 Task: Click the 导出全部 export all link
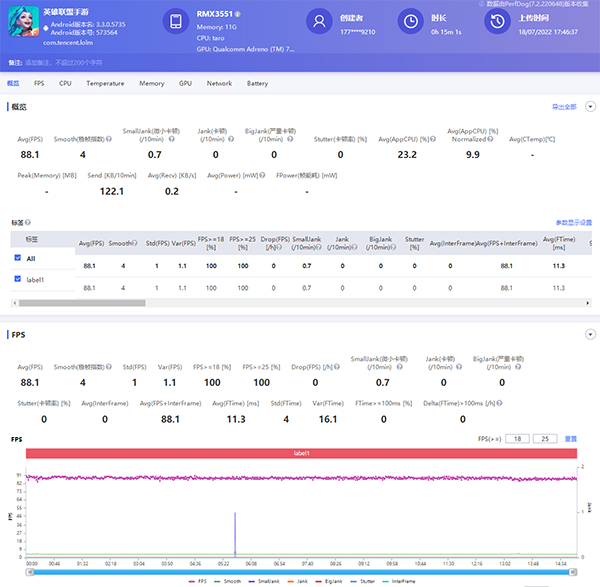[x=564, y=106]
